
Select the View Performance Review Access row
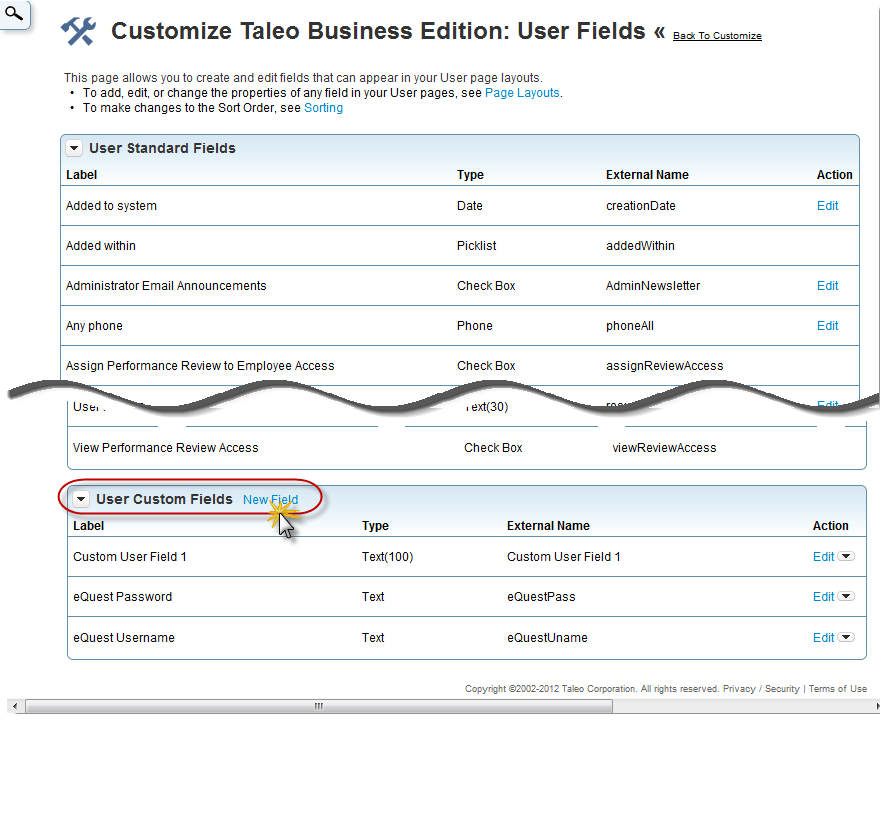pyautogui.click(x=466, y=448)
